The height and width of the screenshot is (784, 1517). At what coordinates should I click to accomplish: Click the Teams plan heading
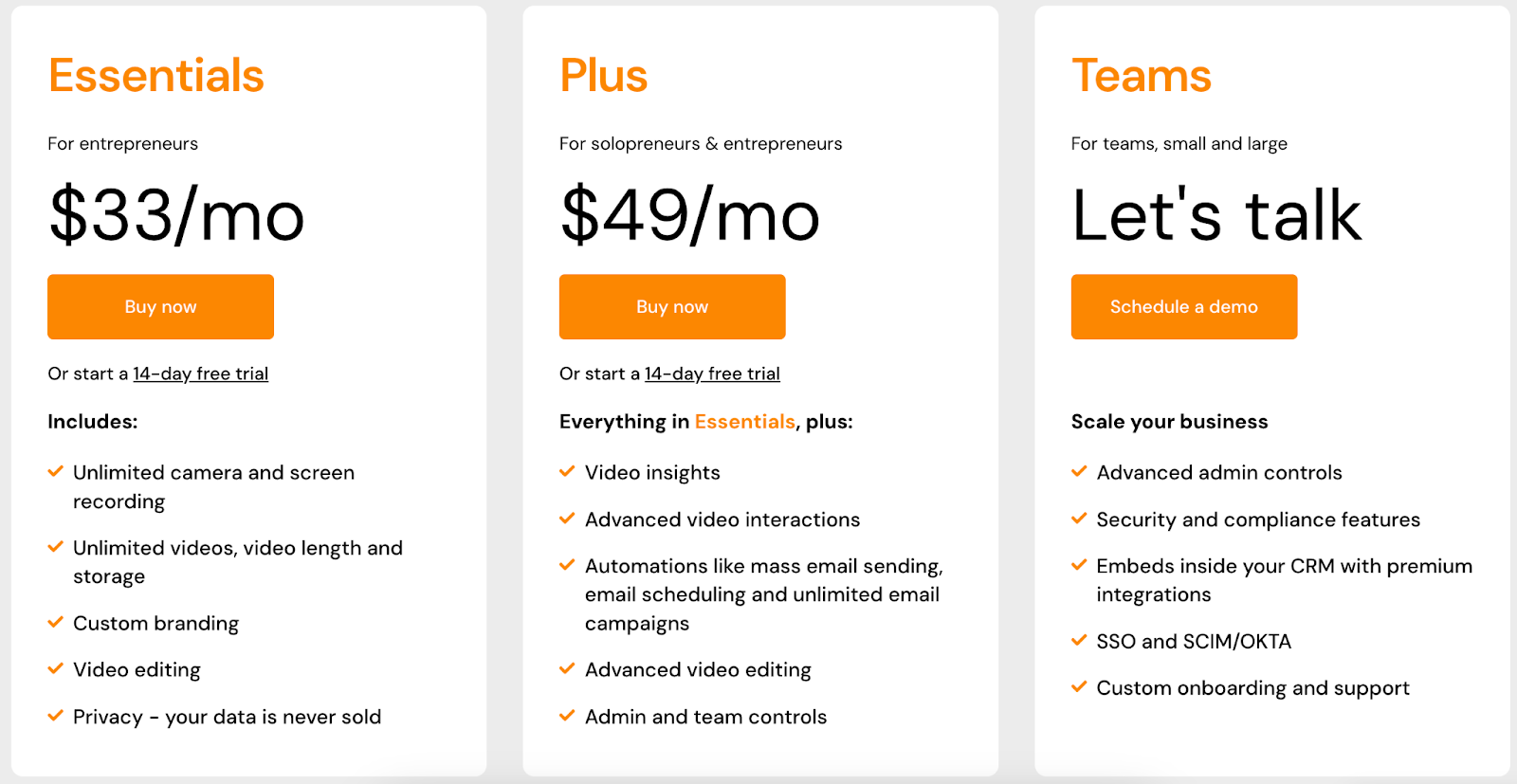1142,75
